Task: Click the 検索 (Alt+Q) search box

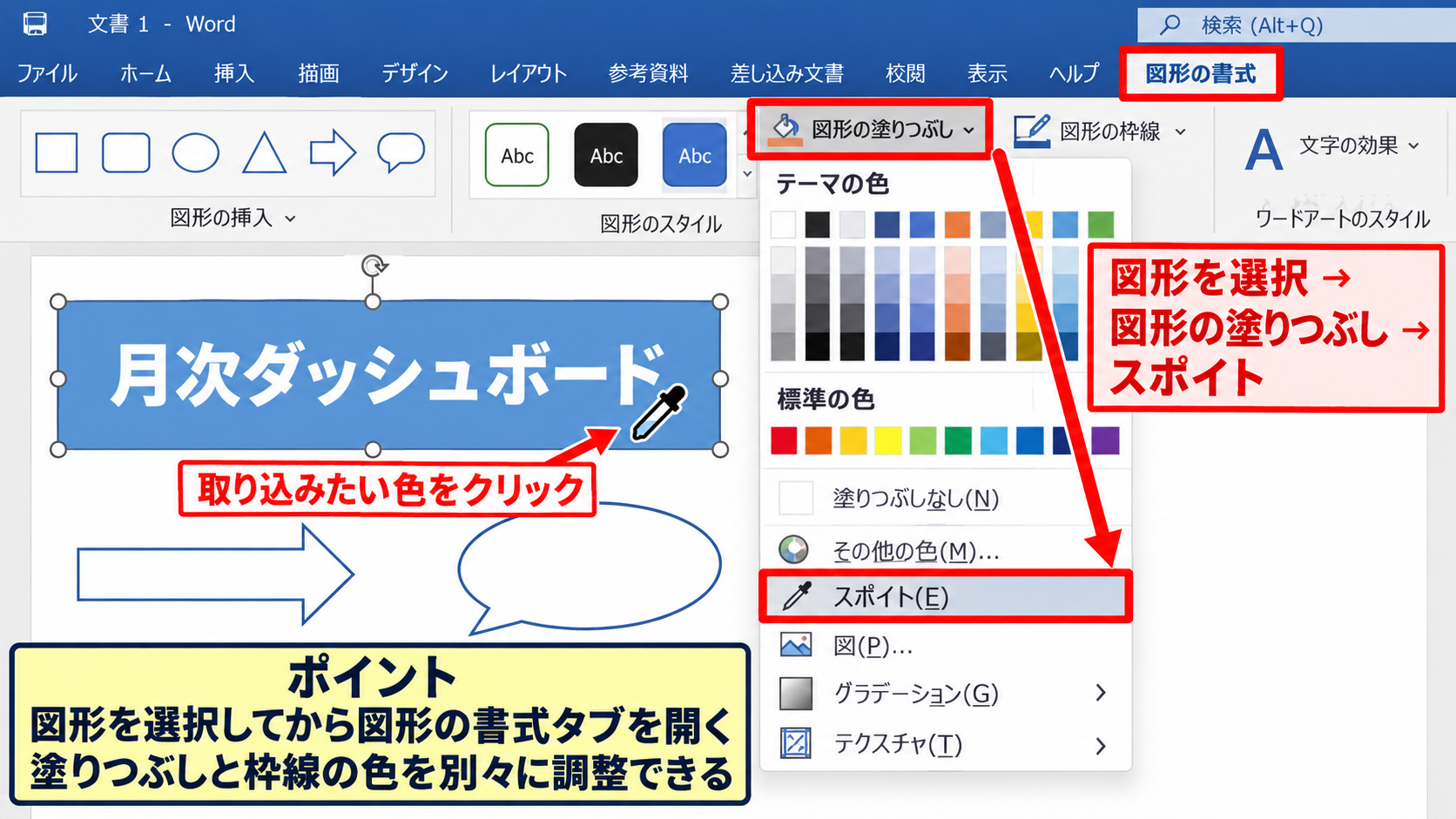Action: coord(1297,24)
